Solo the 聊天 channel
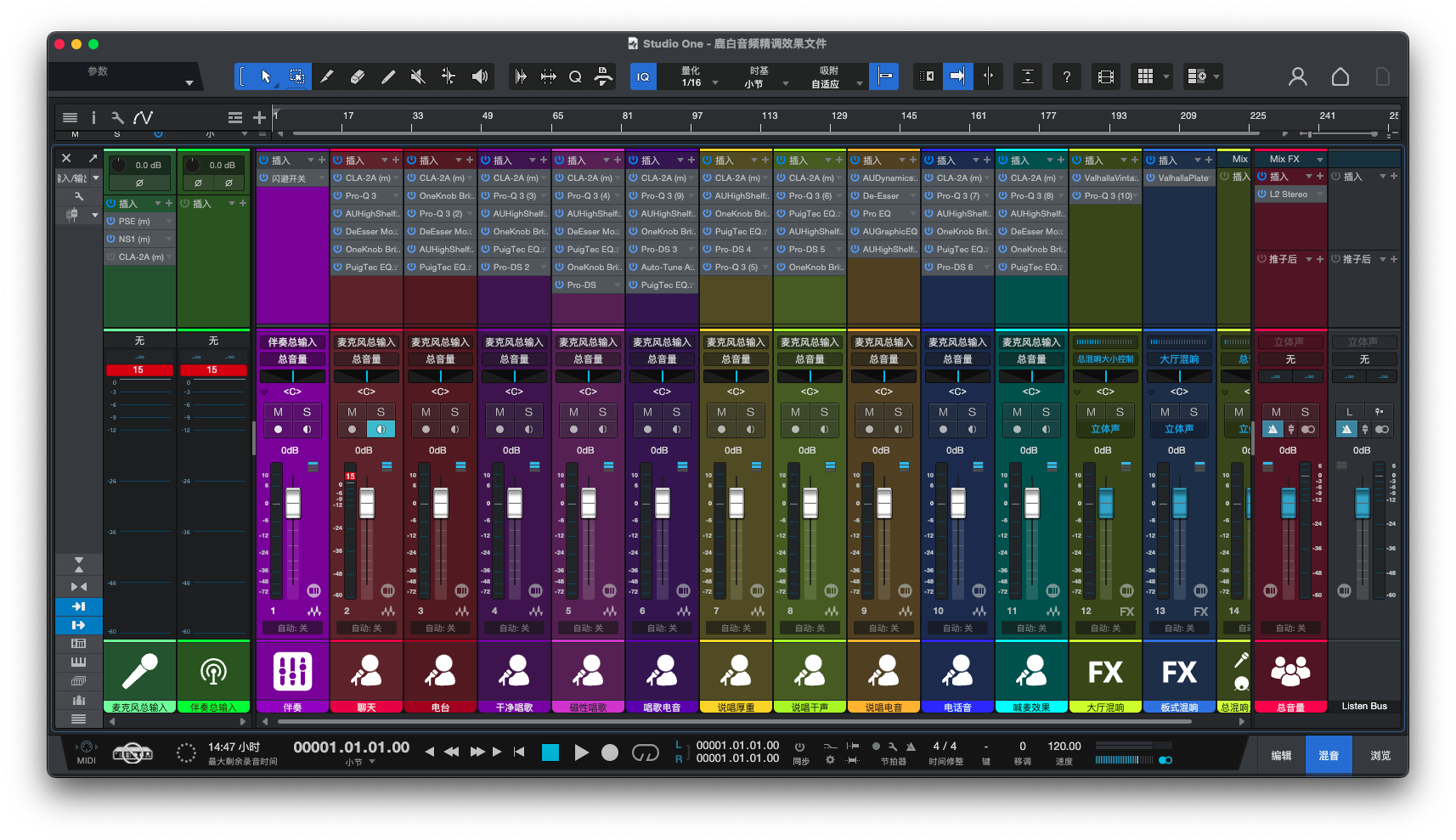1456x840 pixels. coord(381,412)
